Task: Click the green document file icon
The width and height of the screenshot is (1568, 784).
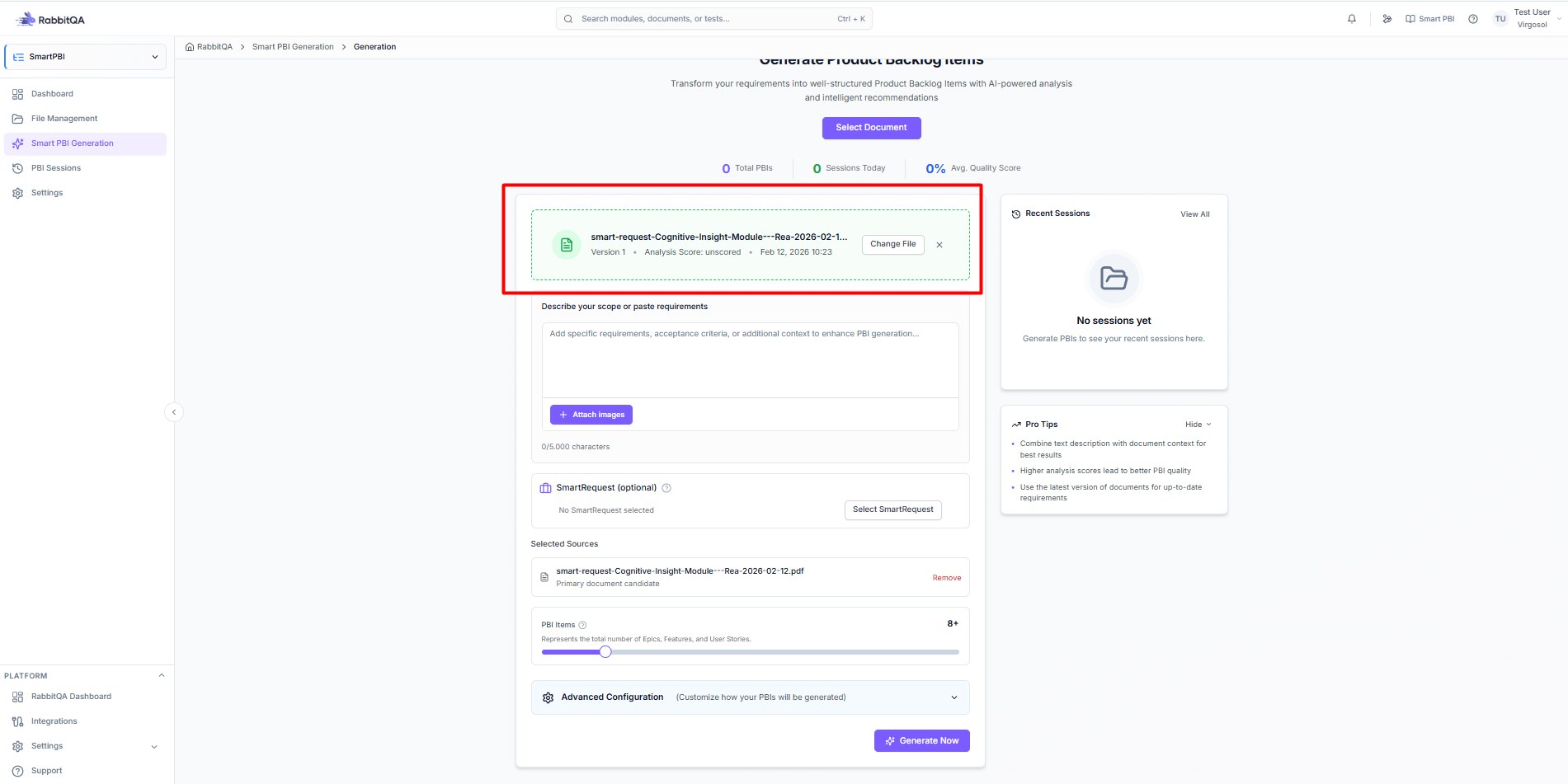Action: pyautogui.click(x=567, y=245)
